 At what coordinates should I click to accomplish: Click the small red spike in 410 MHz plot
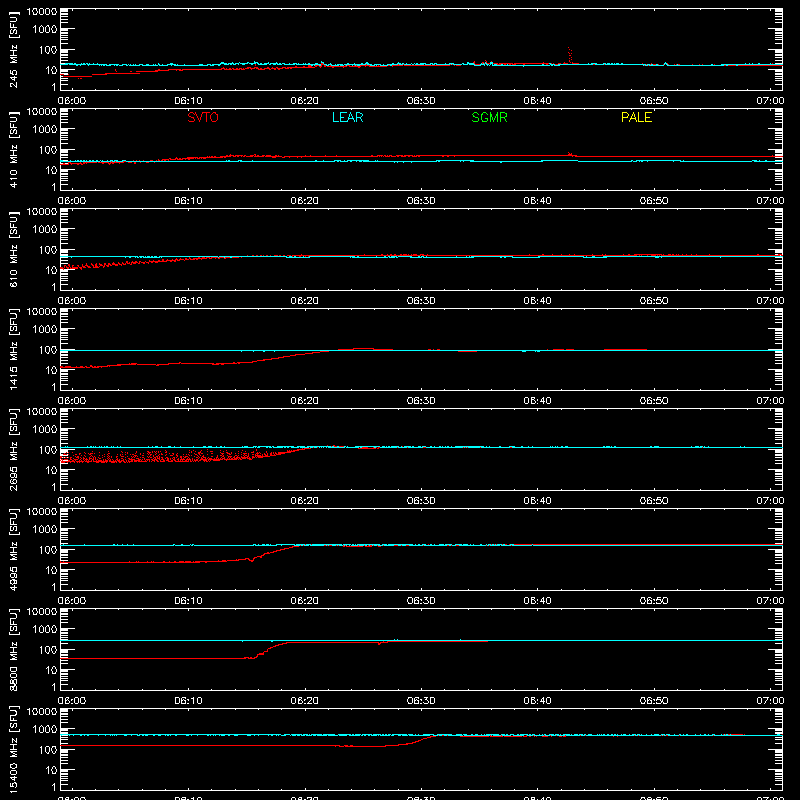click(570, 154)
